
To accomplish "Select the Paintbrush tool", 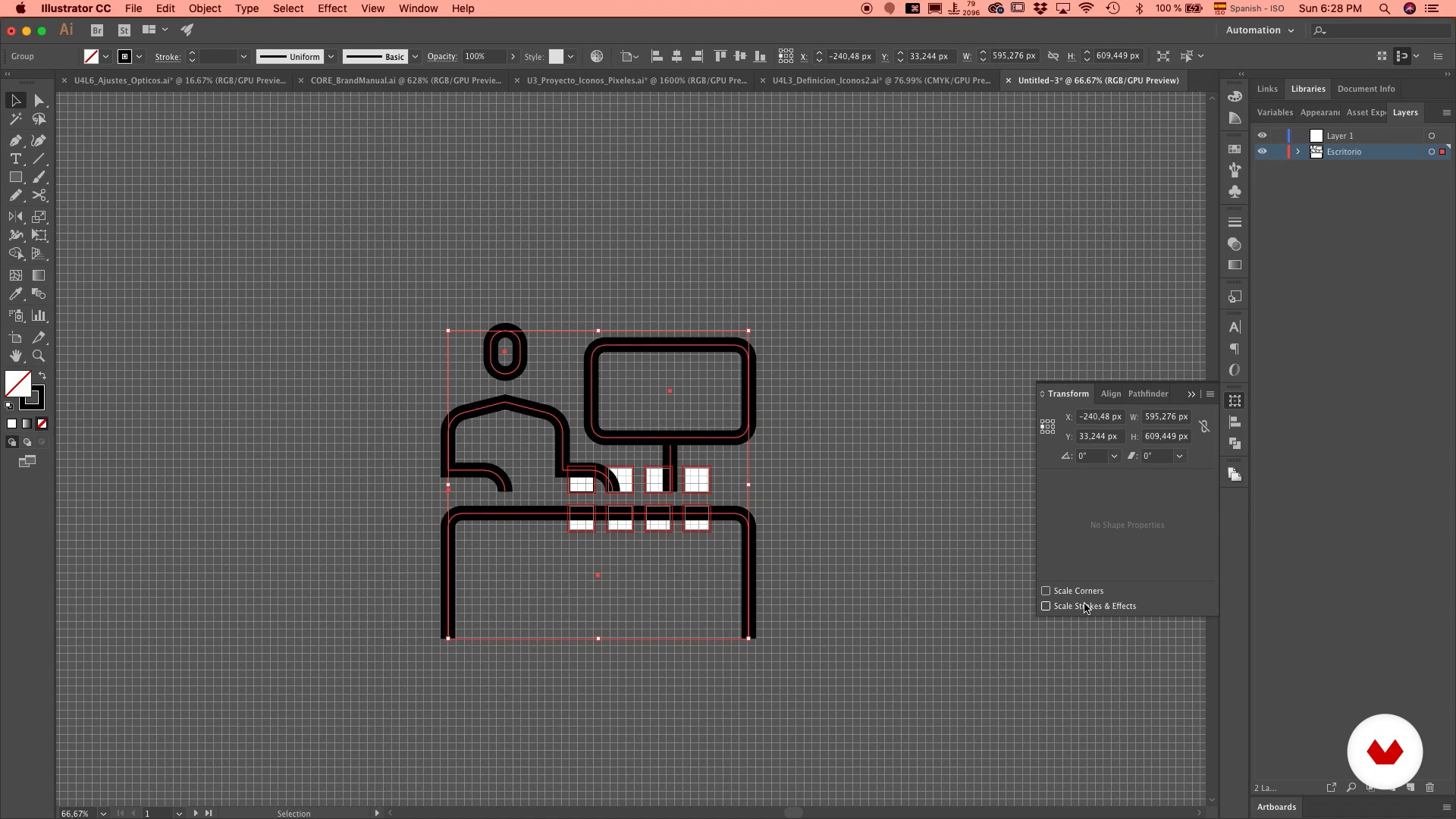I will (x=39, y=177).
